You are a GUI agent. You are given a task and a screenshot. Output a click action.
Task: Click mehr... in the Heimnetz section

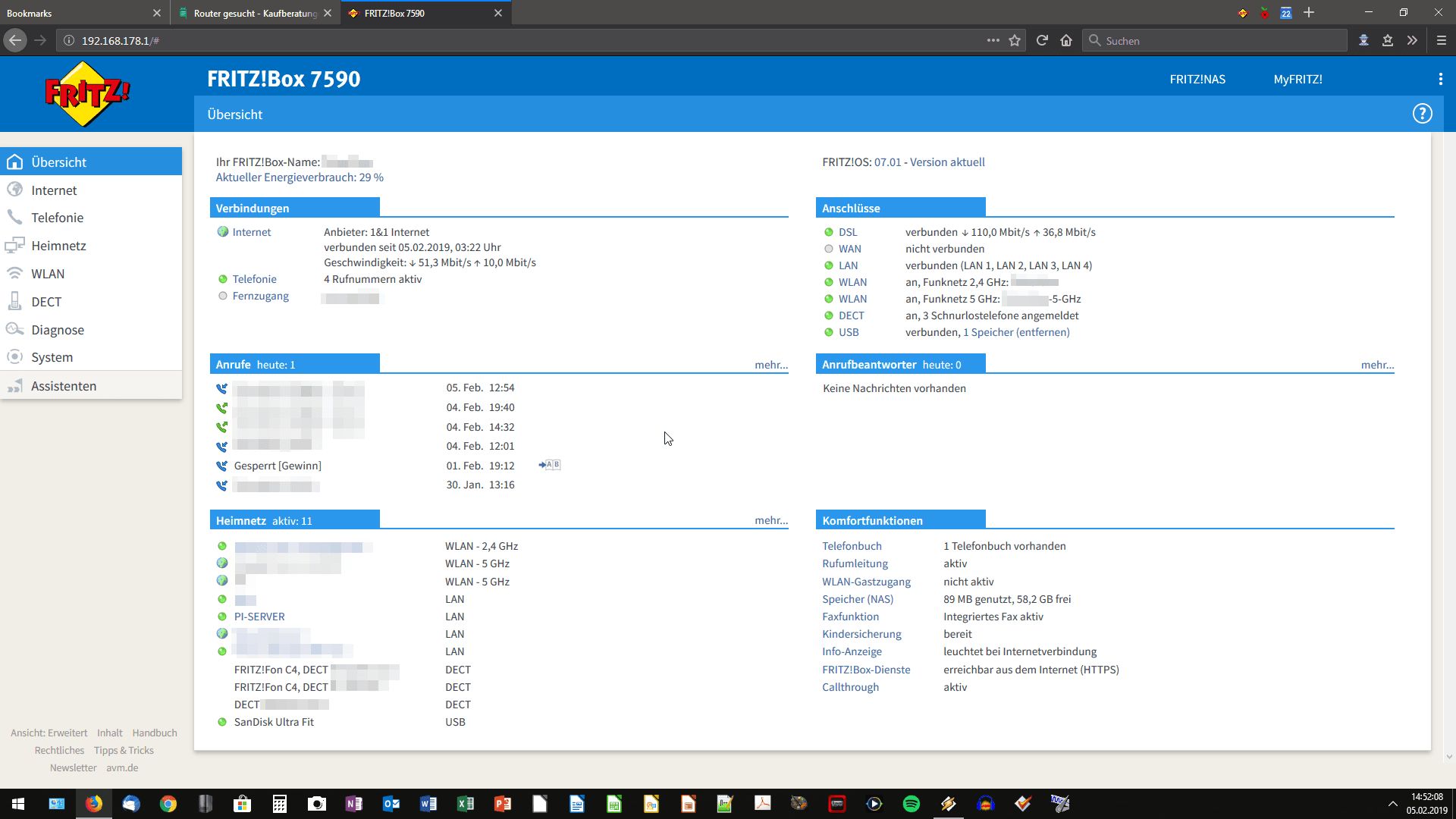tap(771, 520)
